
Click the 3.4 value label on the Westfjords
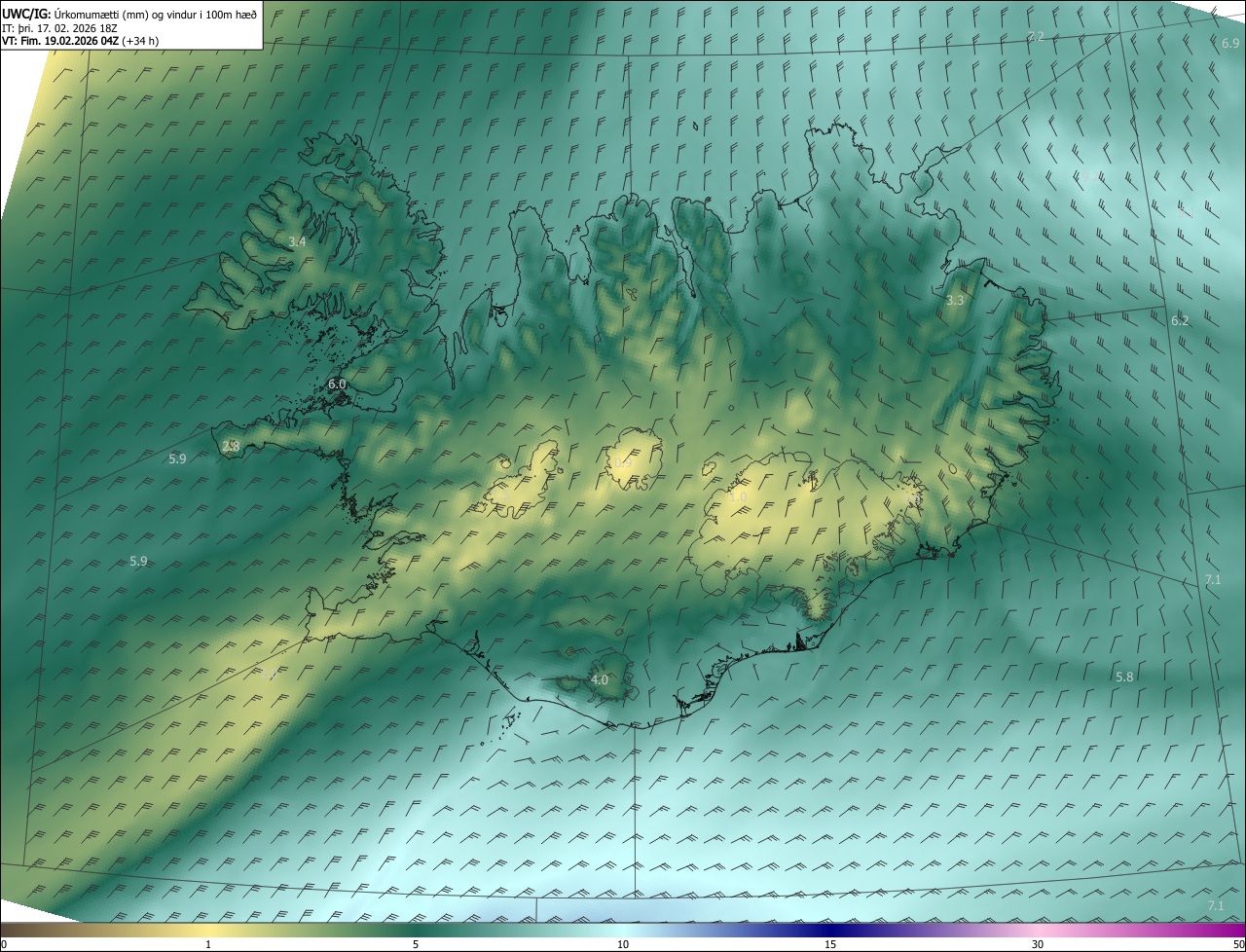pyautogui.click(x=297, y=241)
